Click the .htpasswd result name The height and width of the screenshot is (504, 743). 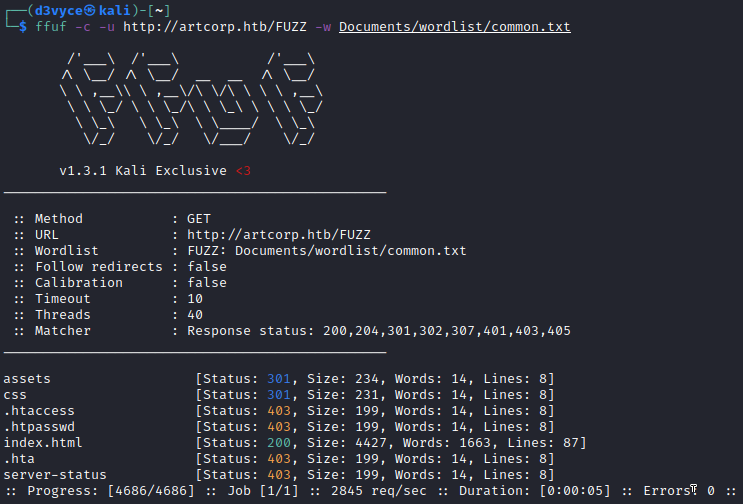(39, 427)
